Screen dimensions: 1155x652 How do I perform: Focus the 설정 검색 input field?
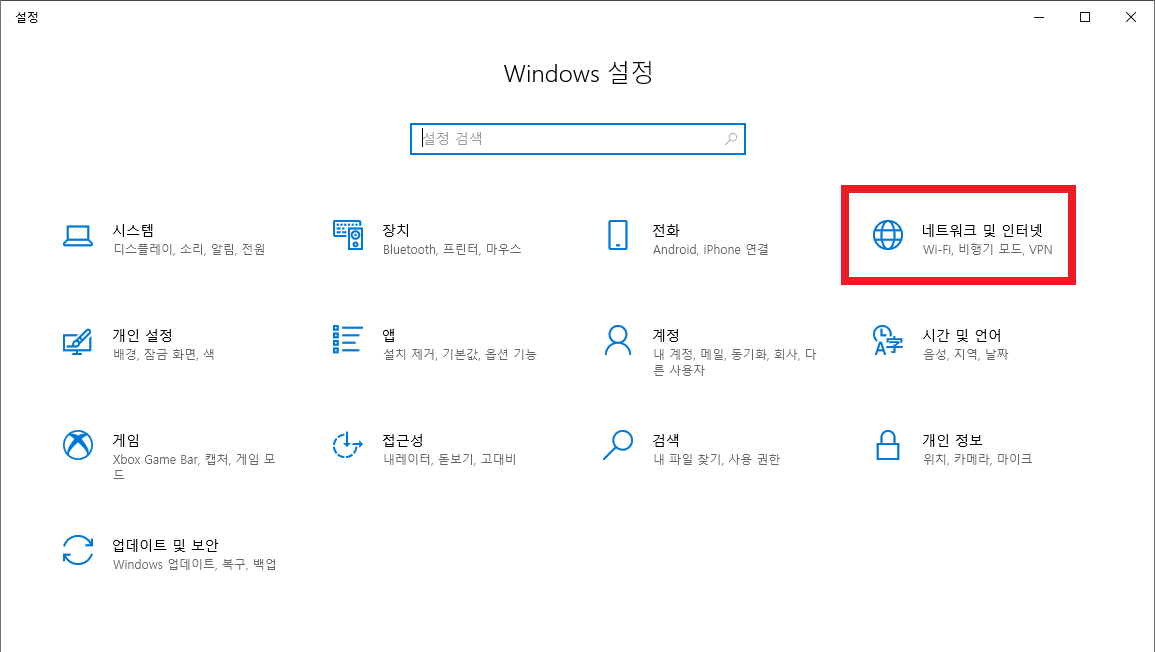(578, 139)
